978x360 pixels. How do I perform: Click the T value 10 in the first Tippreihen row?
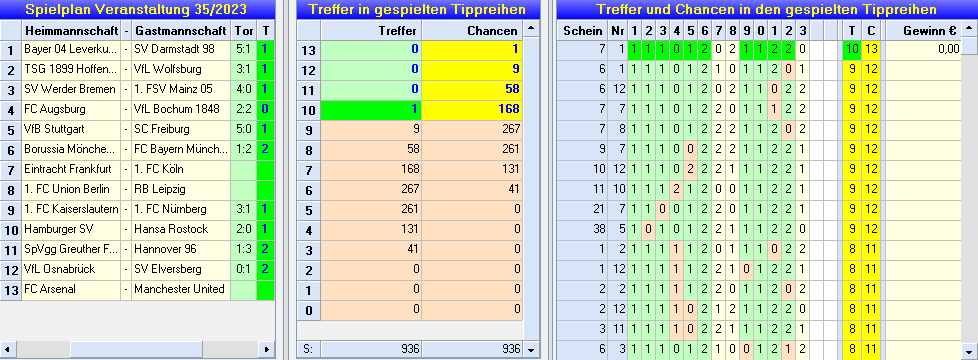(x=852, y=49)
